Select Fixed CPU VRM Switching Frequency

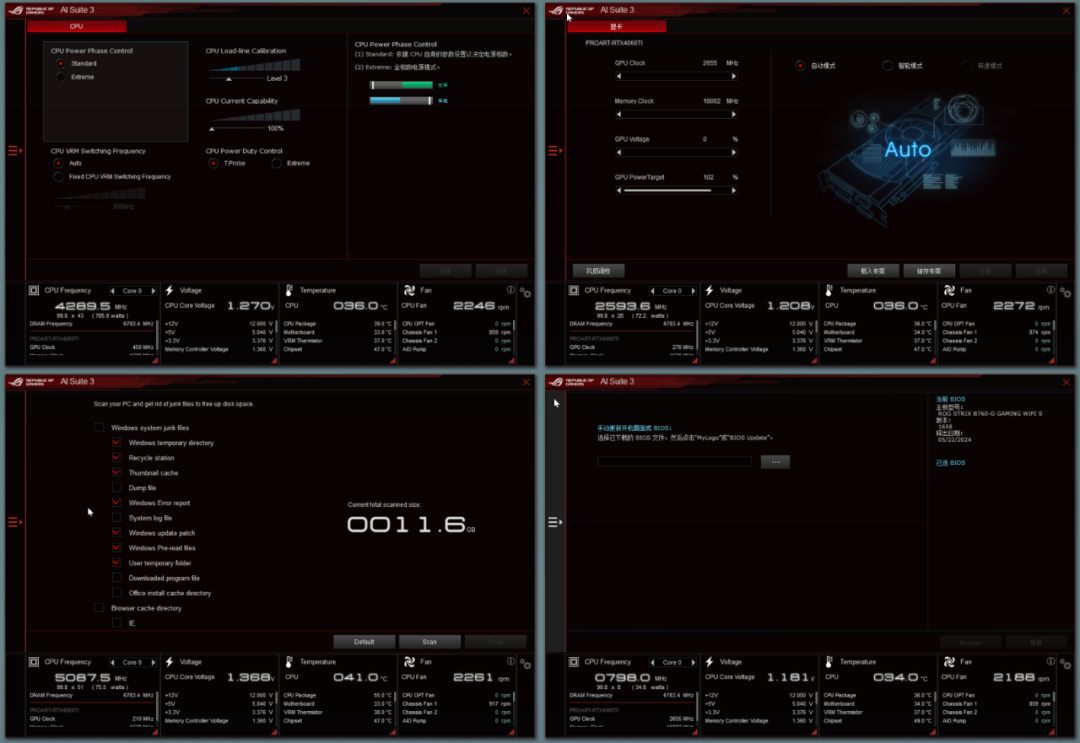pos(59,177)
